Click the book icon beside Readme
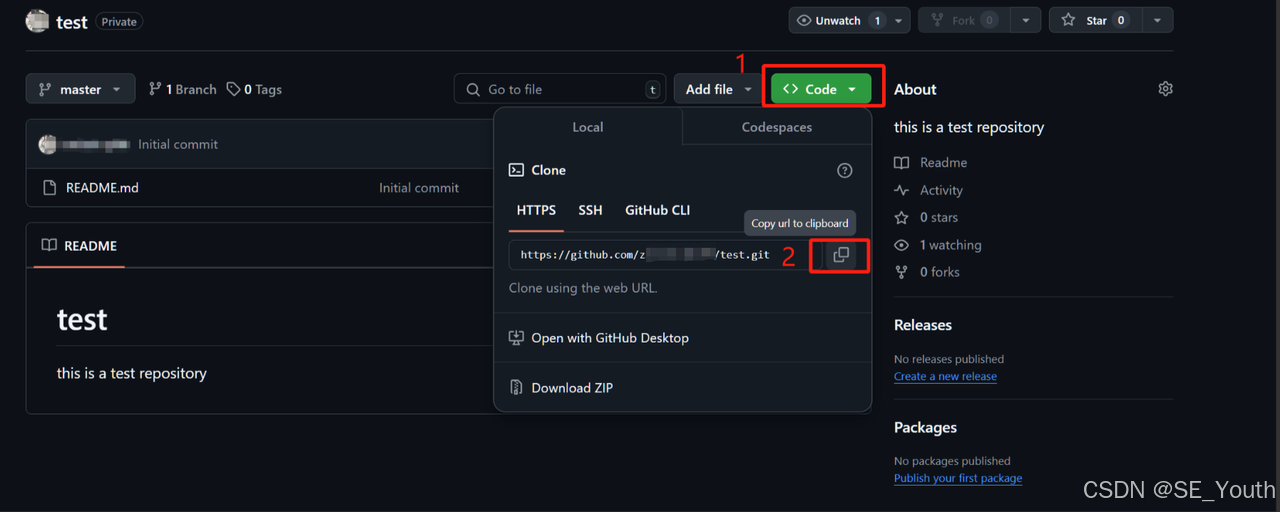The image size is (1280, 512). pos(902,162)
